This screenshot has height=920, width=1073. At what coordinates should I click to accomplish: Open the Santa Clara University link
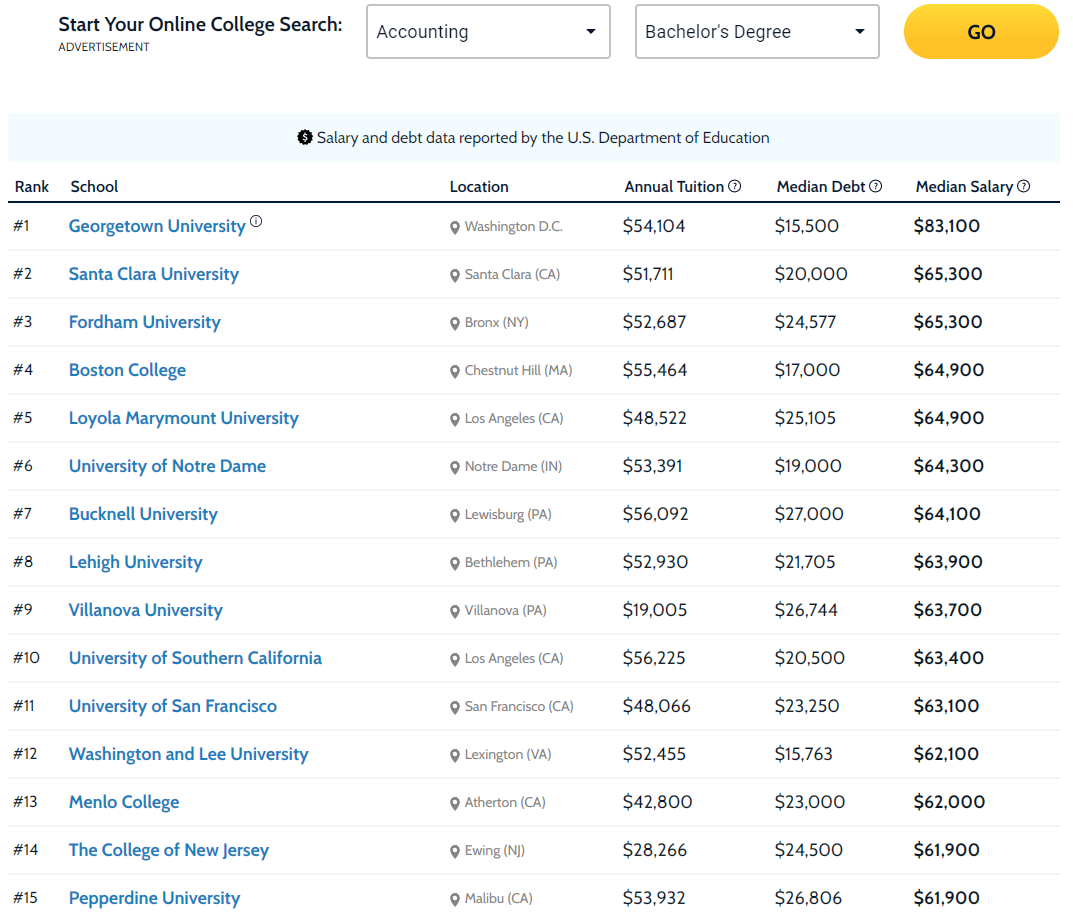(x=154, y=274)
